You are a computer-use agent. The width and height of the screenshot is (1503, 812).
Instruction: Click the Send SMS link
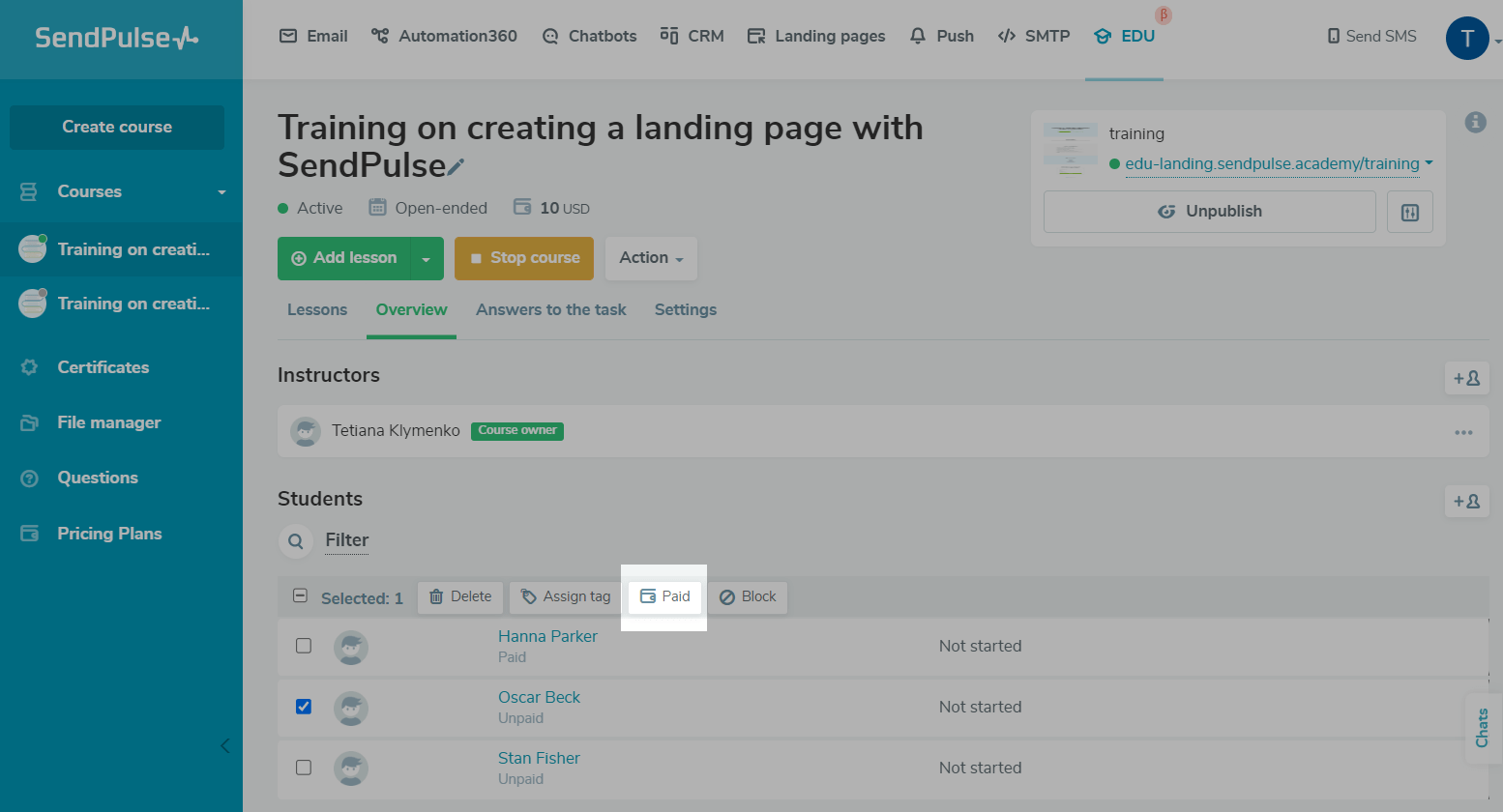pos(1371,36)
